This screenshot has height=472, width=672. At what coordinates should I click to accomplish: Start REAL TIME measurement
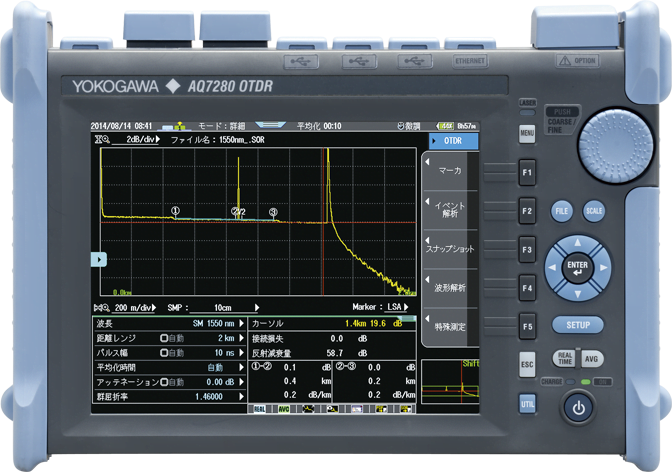[x=564, y=358]
